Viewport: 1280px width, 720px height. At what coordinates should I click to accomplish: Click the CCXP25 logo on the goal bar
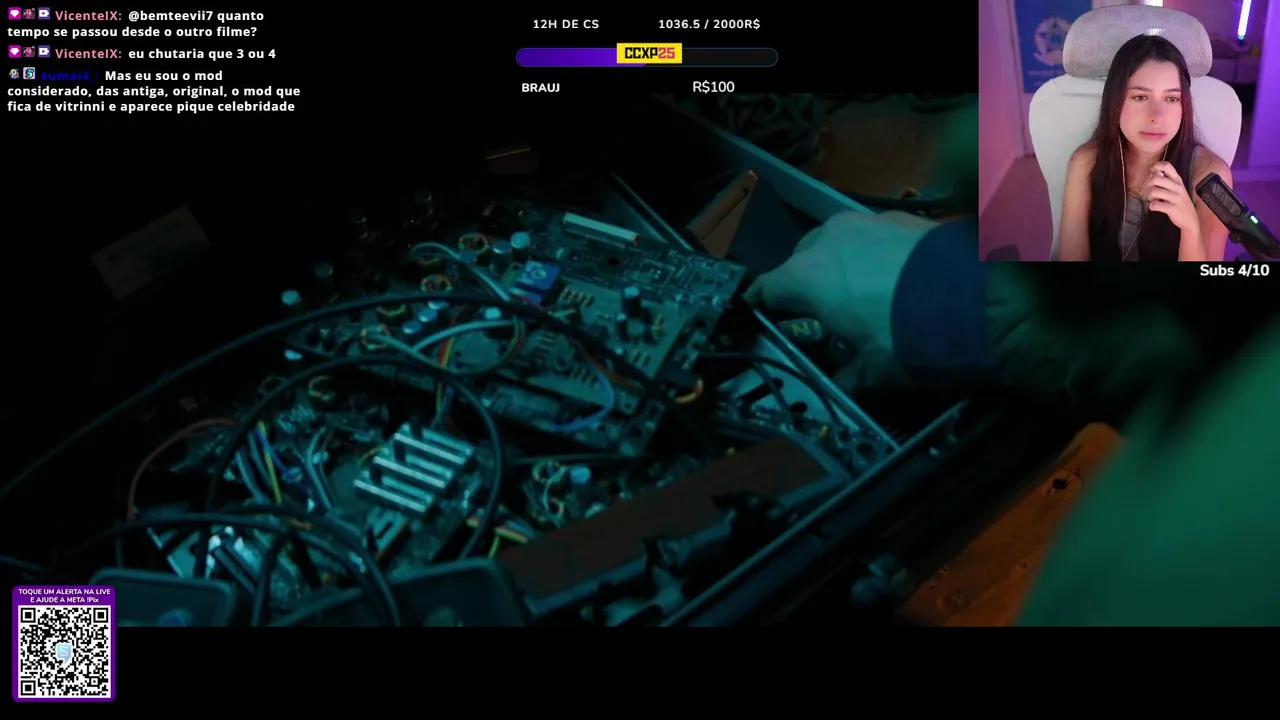coord(649,53)
